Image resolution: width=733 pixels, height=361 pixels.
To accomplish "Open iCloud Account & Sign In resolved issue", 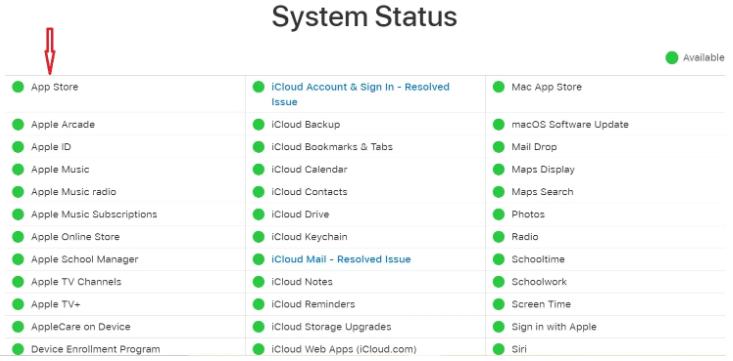I will 360,94.
